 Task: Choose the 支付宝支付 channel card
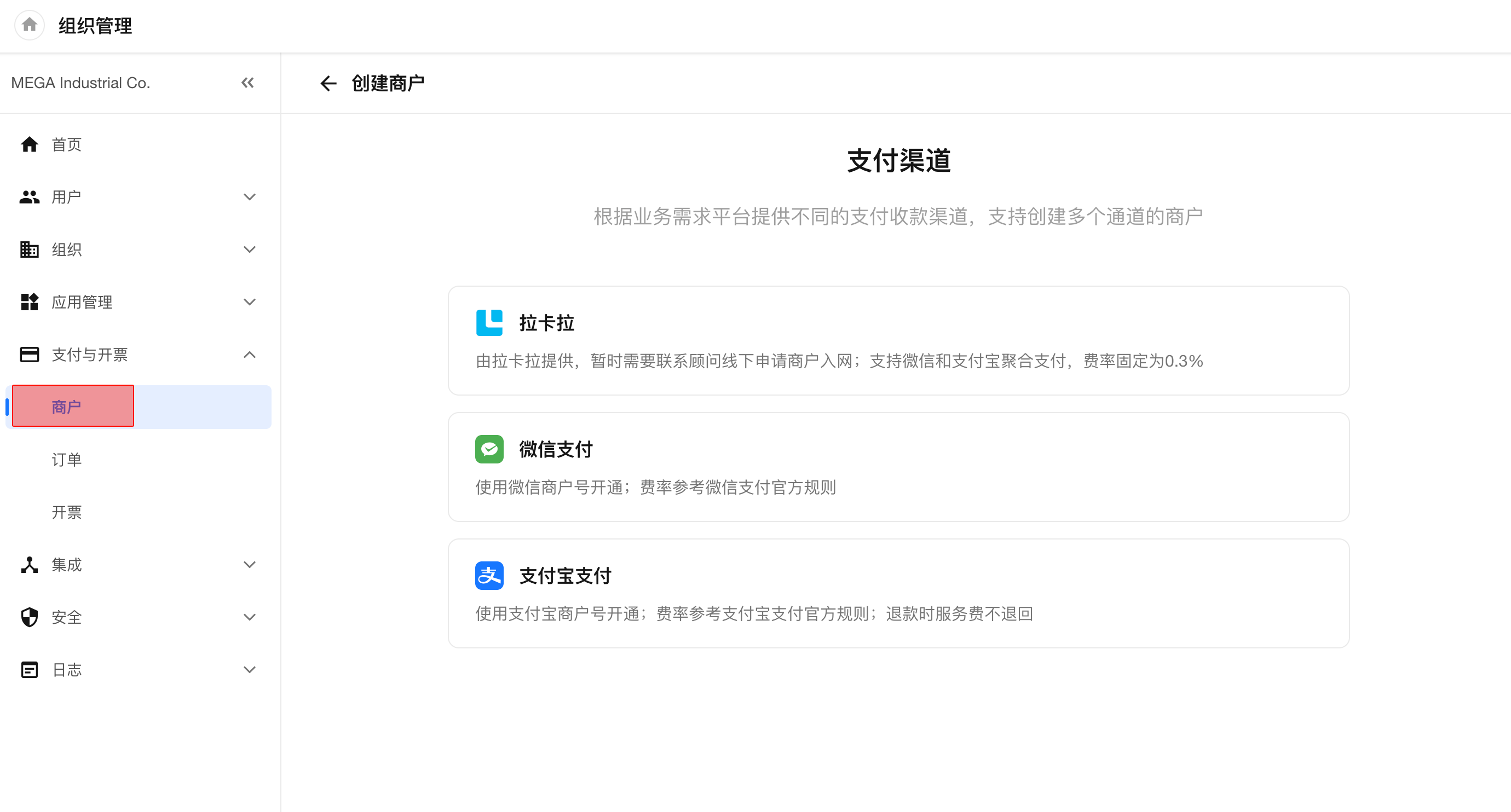click(898, 593)
